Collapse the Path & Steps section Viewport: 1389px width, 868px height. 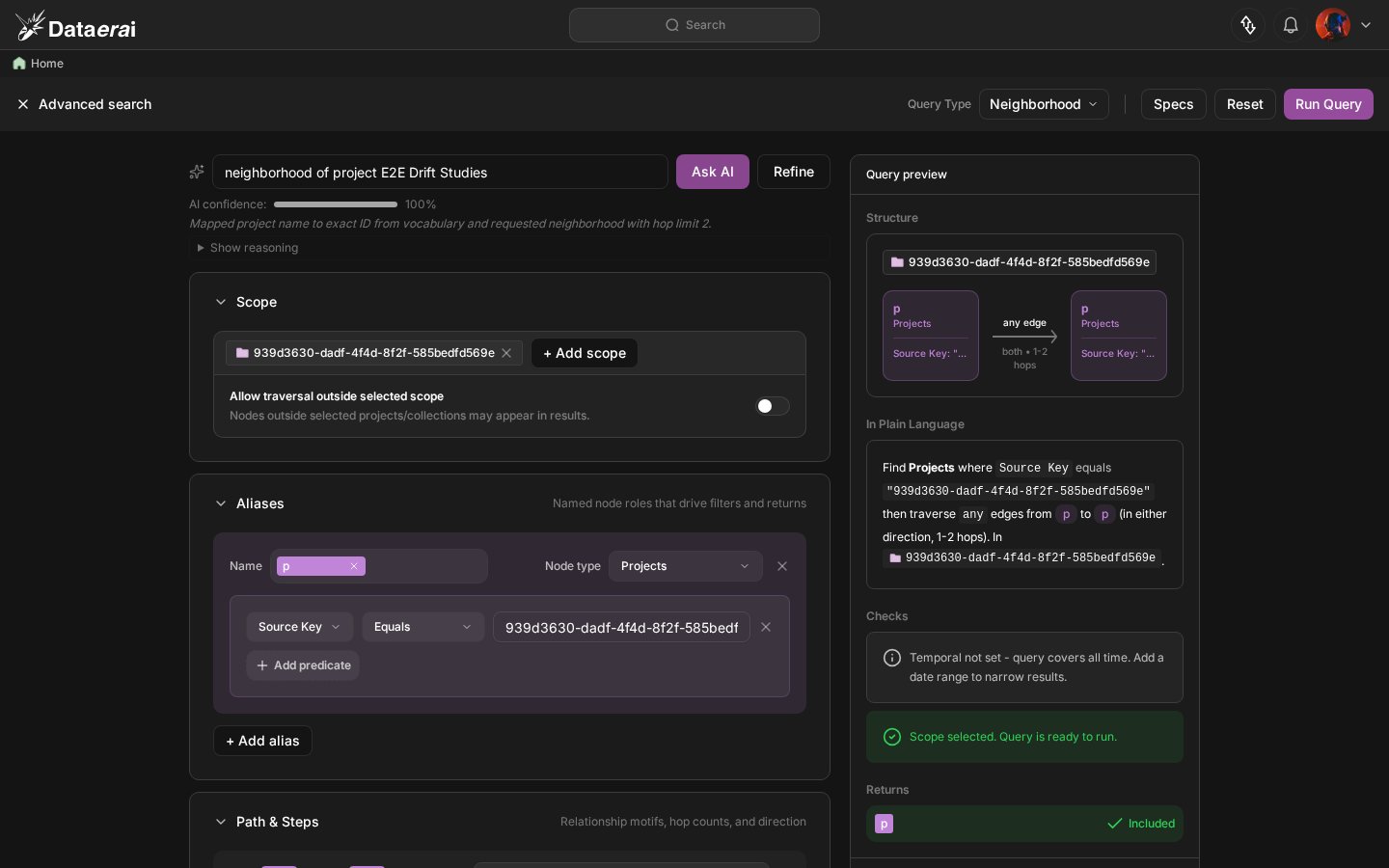pos(221,822)
